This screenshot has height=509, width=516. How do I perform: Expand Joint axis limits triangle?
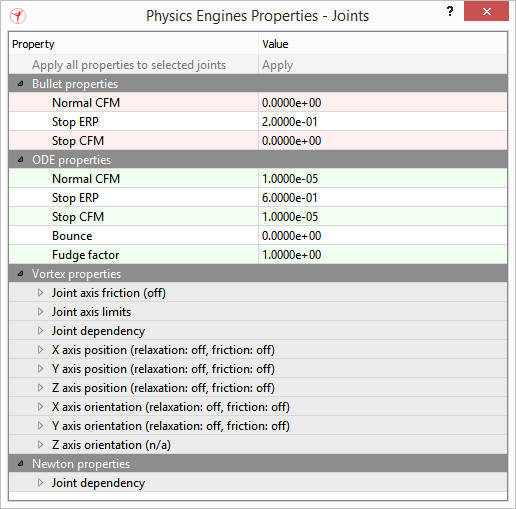coord(40,312)
